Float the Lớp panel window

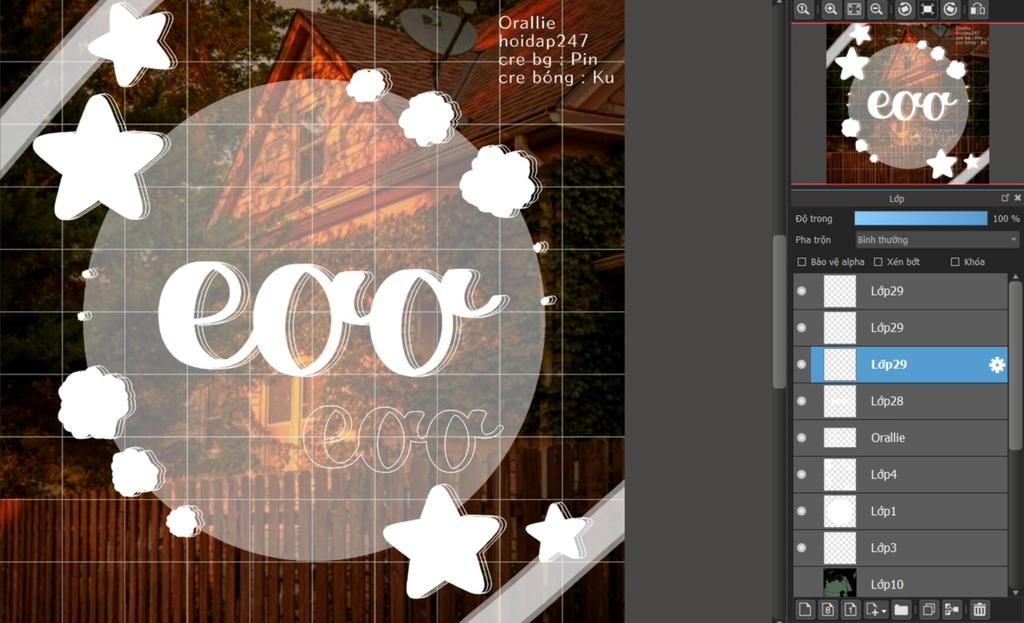click(x=1005, y=198)
